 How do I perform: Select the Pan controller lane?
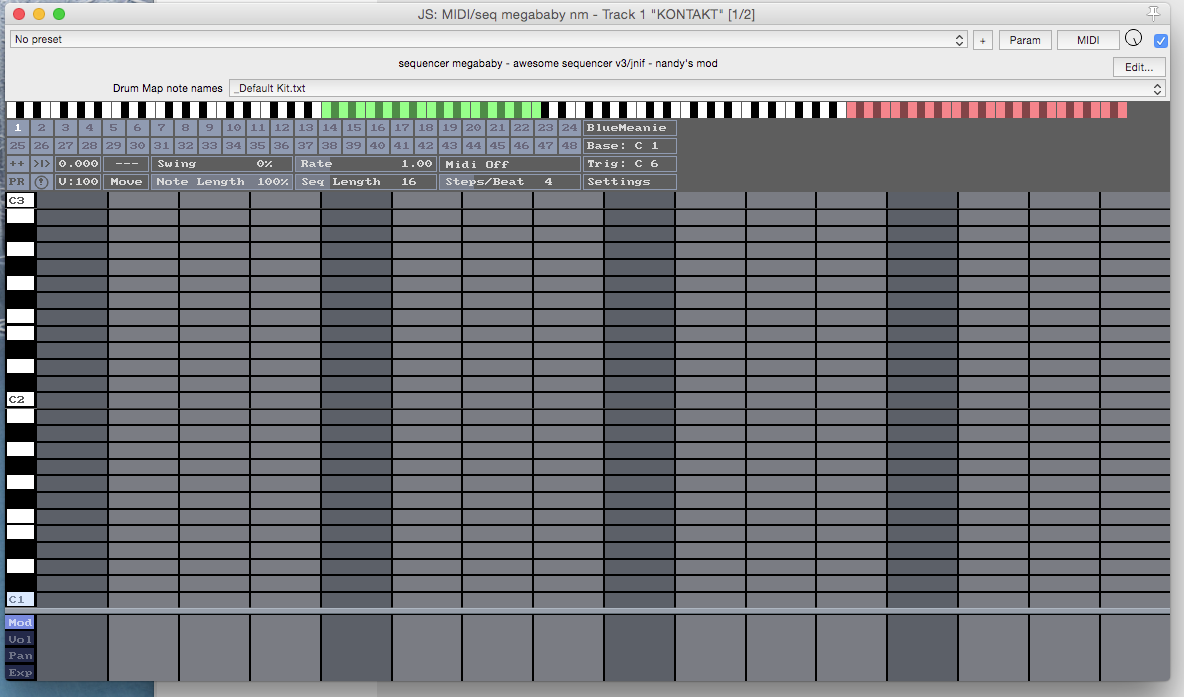click(20, 656)
